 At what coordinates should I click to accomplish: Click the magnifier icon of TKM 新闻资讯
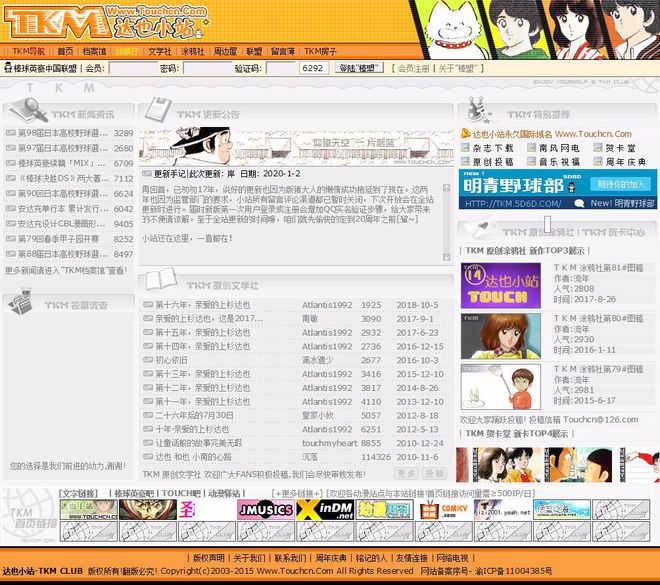click(29, 109)
